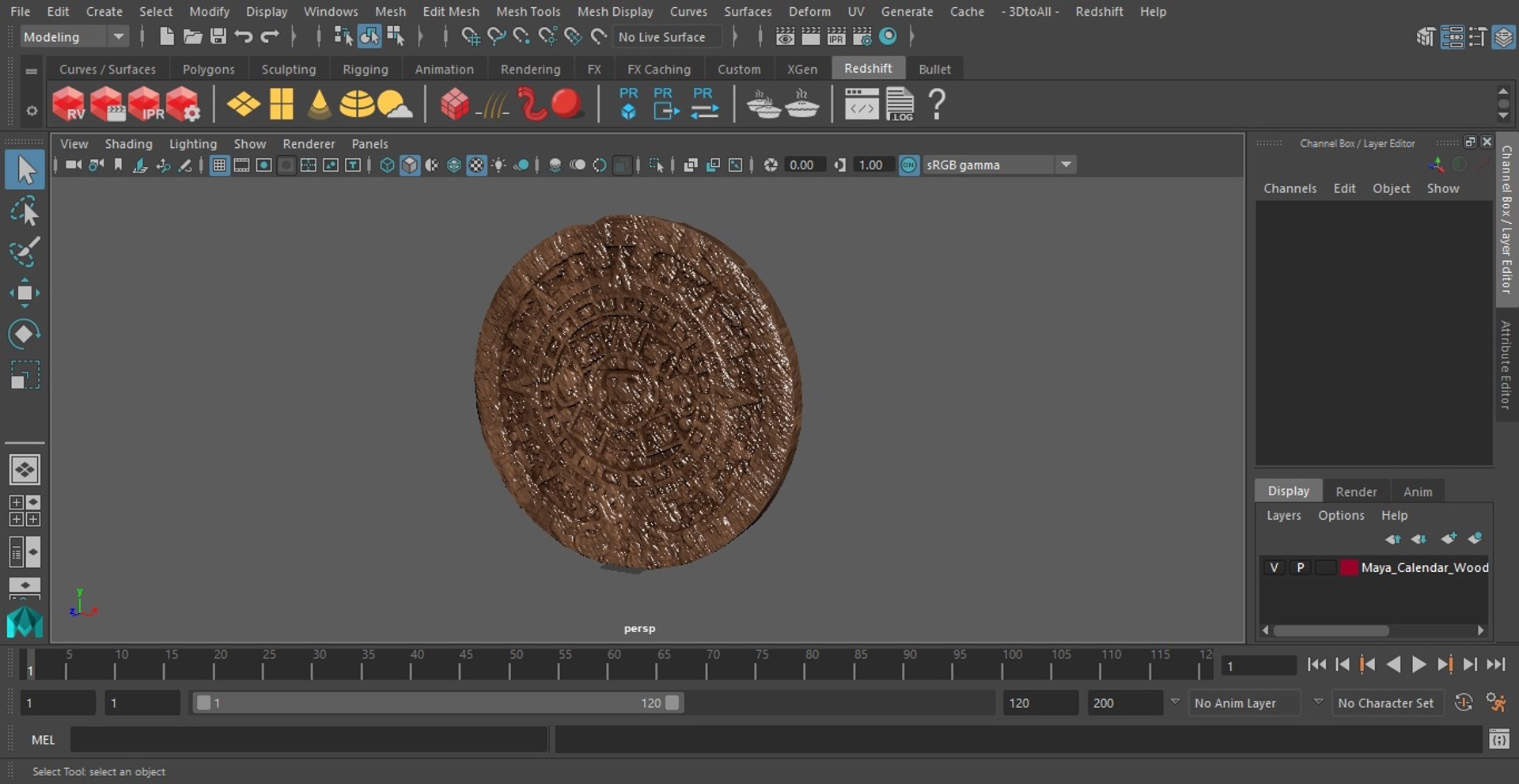
Task: Create Redshift dome light from shelf
Action: coord(357,104)
